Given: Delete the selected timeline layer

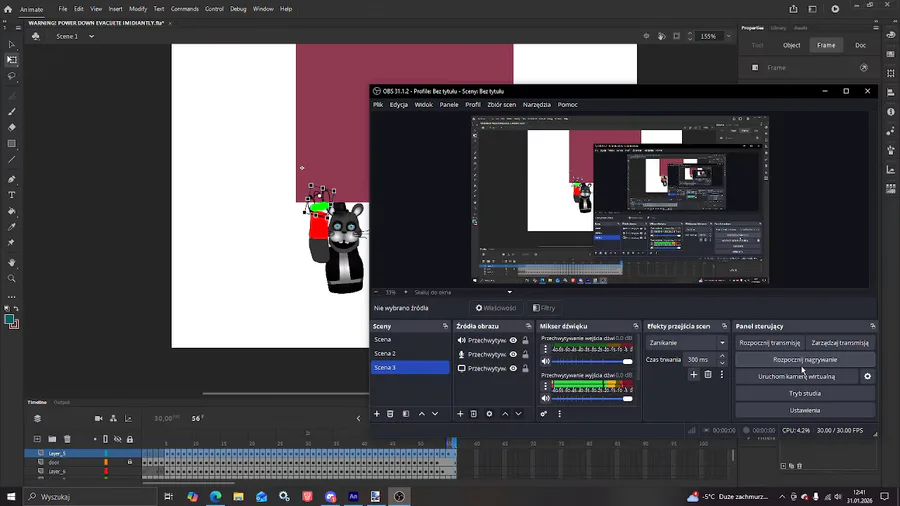Looking at the screenshot, I should coord(67,439).
